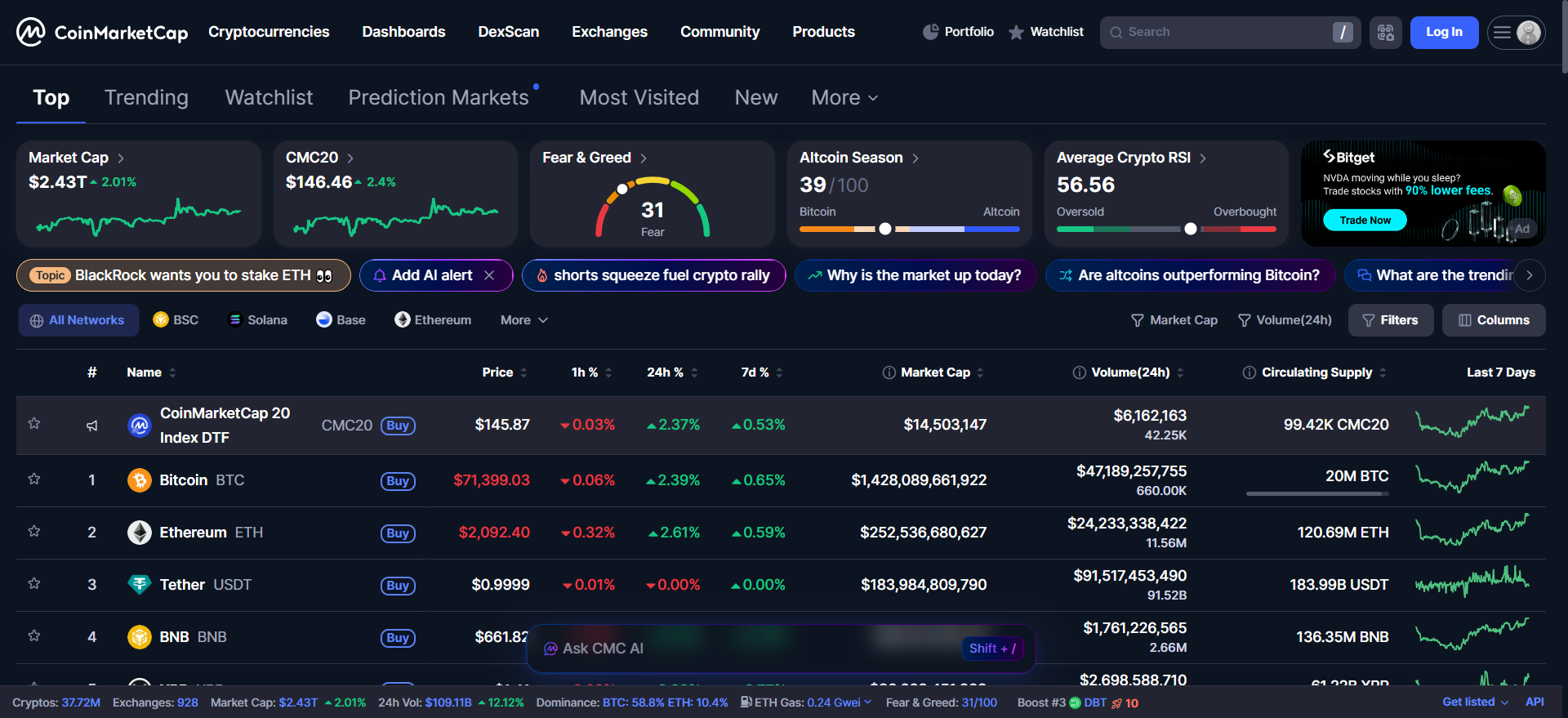Open the Volume(24h) funnel filter
The width and height of the screenshot is (1568, 718).
pos(1244,320)
